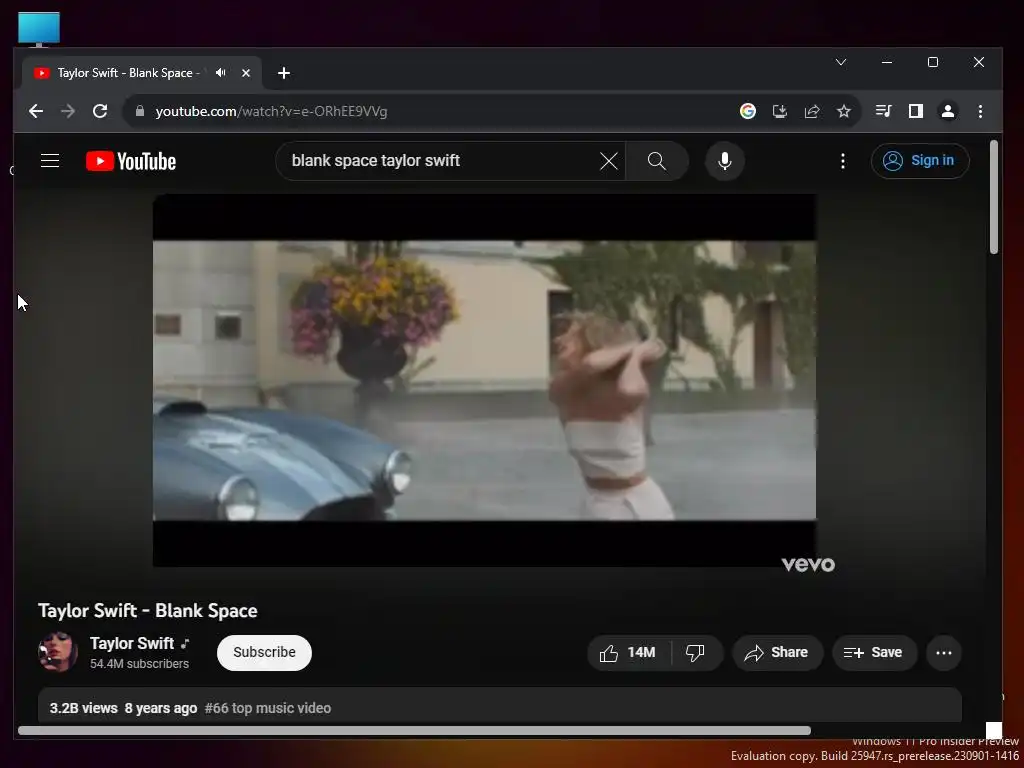Save the video to a playlist
Viewport: 1024px width, 768px height.
(x=874, y=652)
